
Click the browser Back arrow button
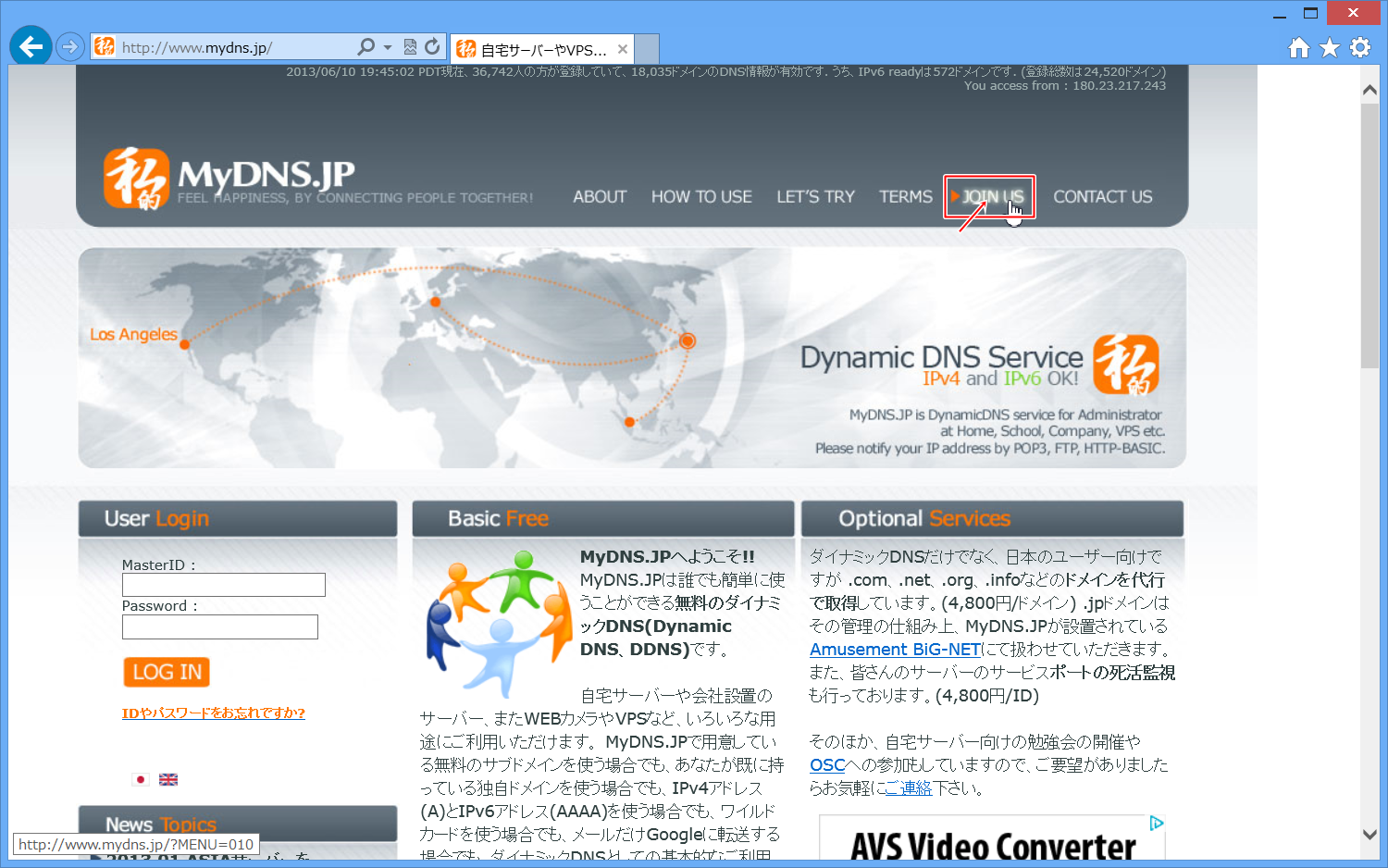[31, 46]
